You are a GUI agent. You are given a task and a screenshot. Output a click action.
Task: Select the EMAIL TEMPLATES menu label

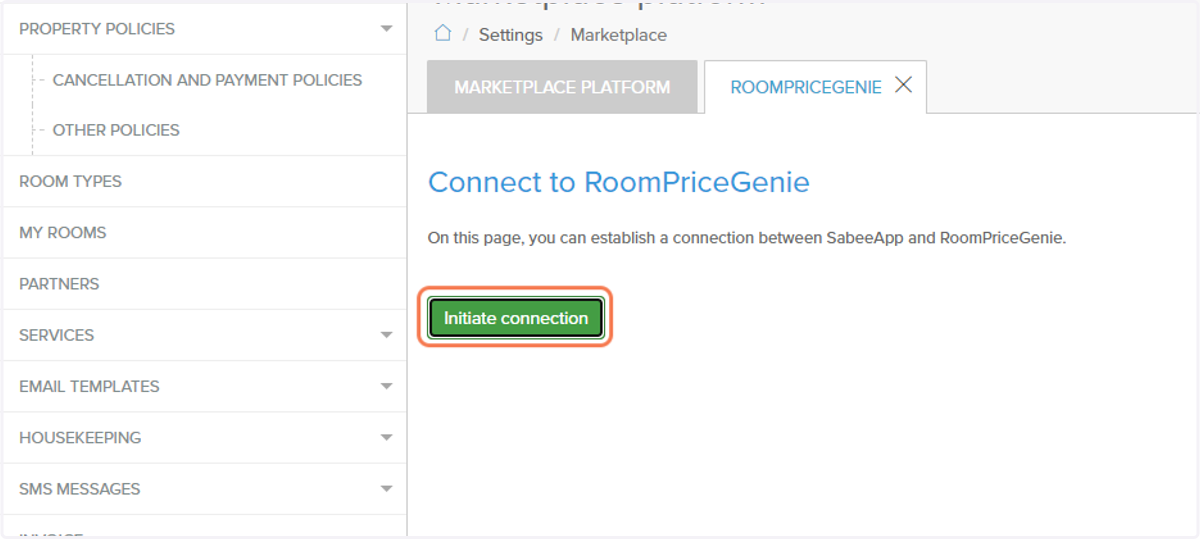tap(89, 386)
